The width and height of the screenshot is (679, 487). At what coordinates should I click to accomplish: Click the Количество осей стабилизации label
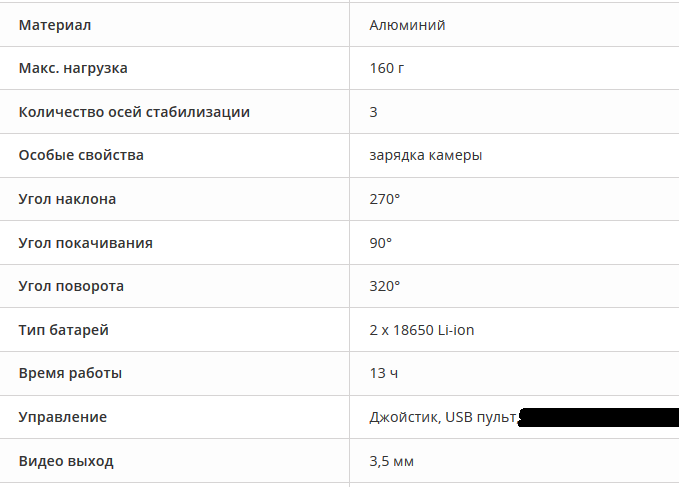(x=134, y=112)
